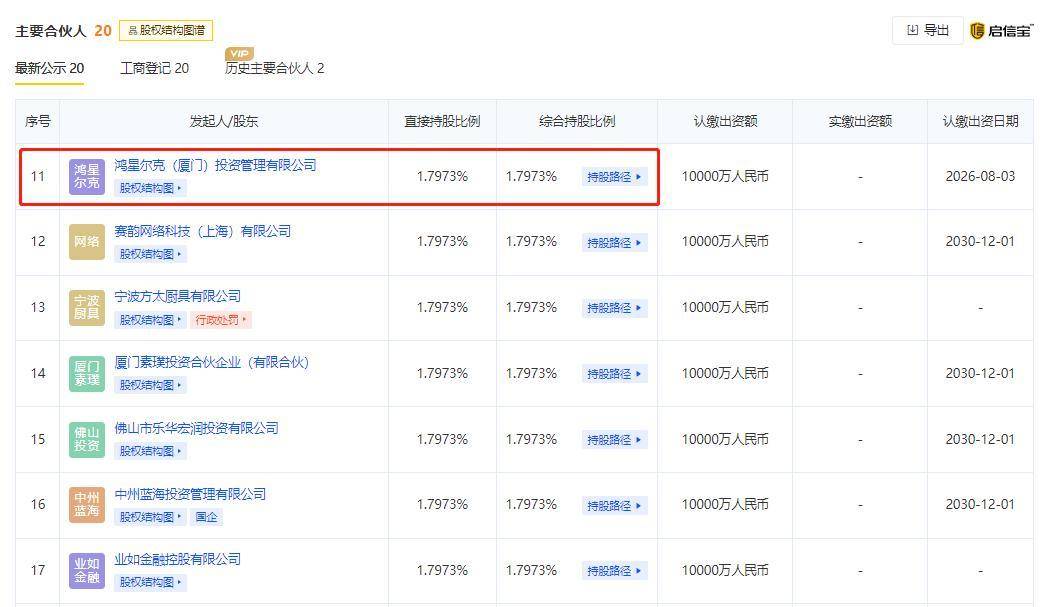Click the 佛山投资 logo badge
This screenshot has width=1051, height=607.
coord(87,440)
